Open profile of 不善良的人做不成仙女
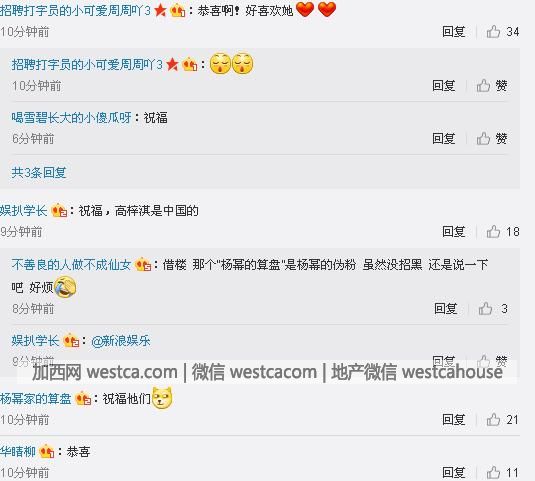535x481 pixels. pos(72,265)
